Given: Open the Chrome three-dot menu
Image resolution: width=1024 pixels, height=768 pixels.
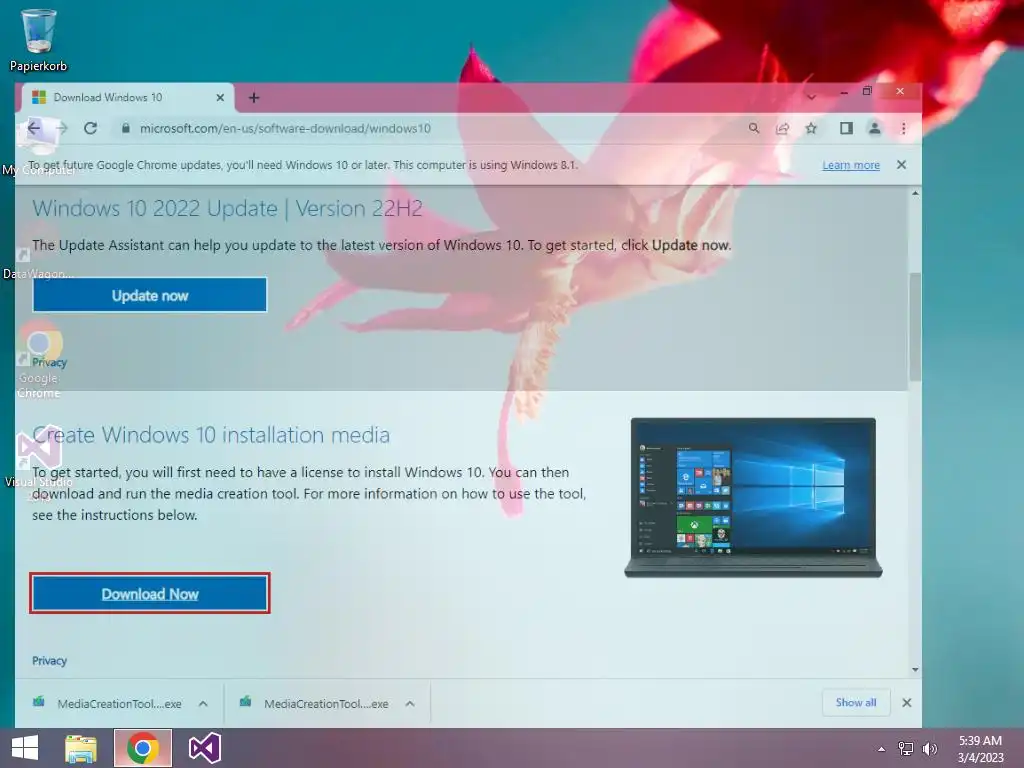Looking at the screenshot, I should pos(904,128).
